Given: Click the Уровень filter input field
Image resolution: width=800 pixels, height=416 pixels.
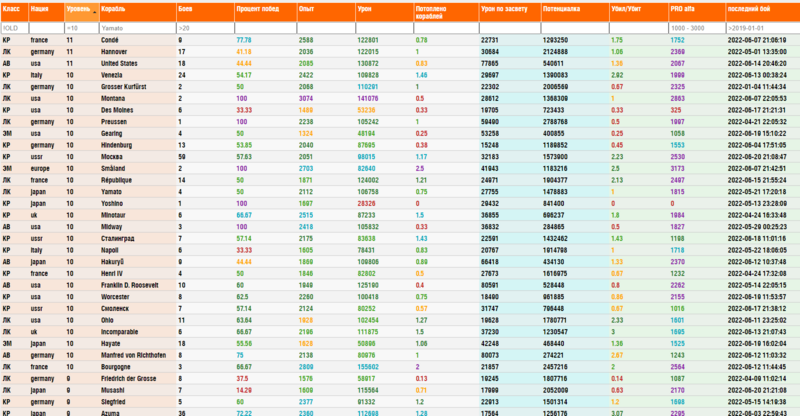Looking at the screenshot, I should (x=82, y=28).
